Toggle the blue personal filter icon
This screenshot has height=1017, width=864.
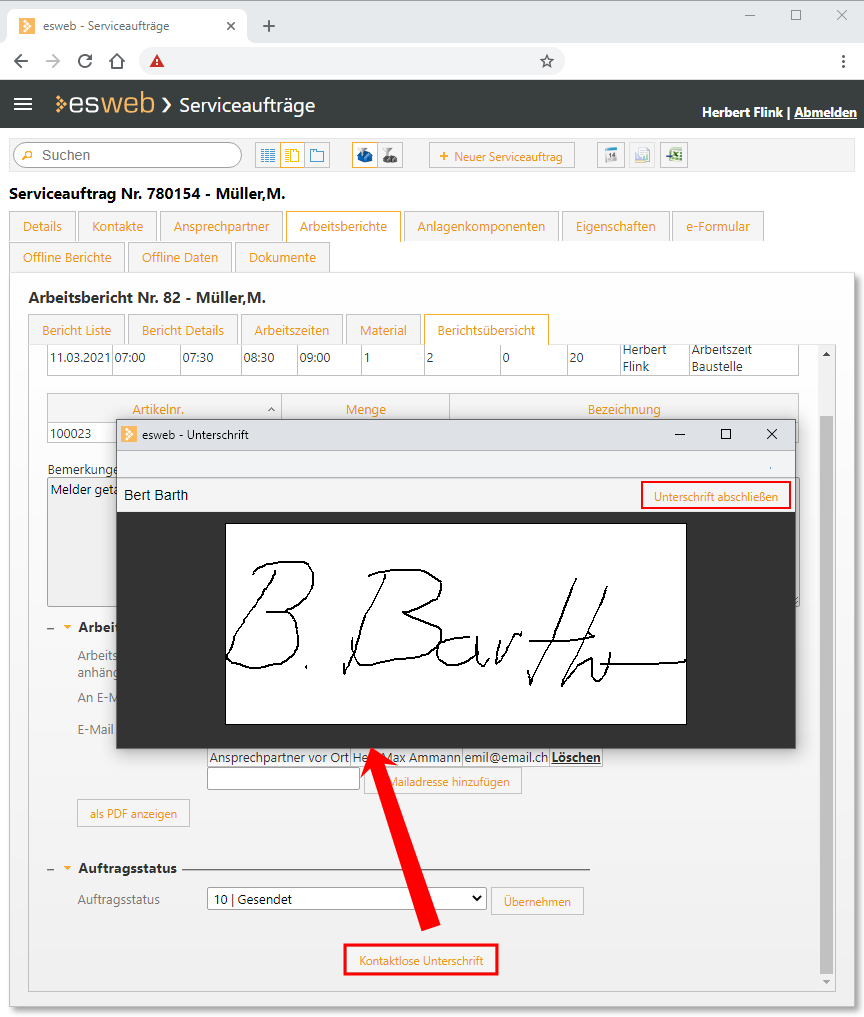click(365, 156)
